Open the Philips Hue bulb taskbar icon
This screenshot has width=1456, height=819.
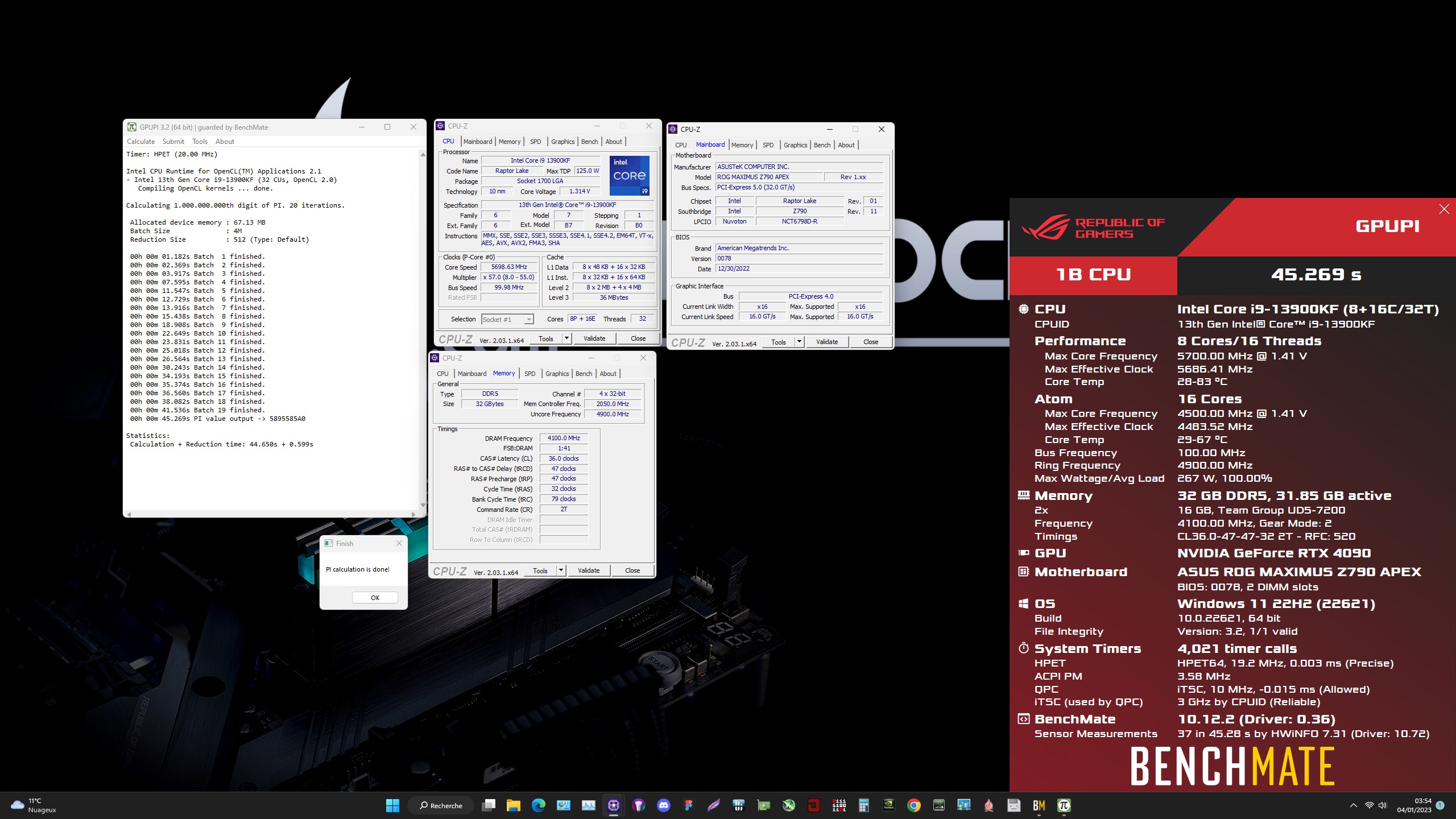click(639, 805)
